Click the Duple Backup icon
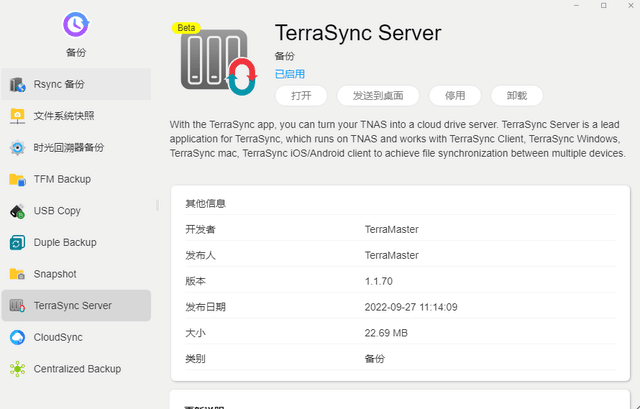The image size is (640, 409). (18, 243)
